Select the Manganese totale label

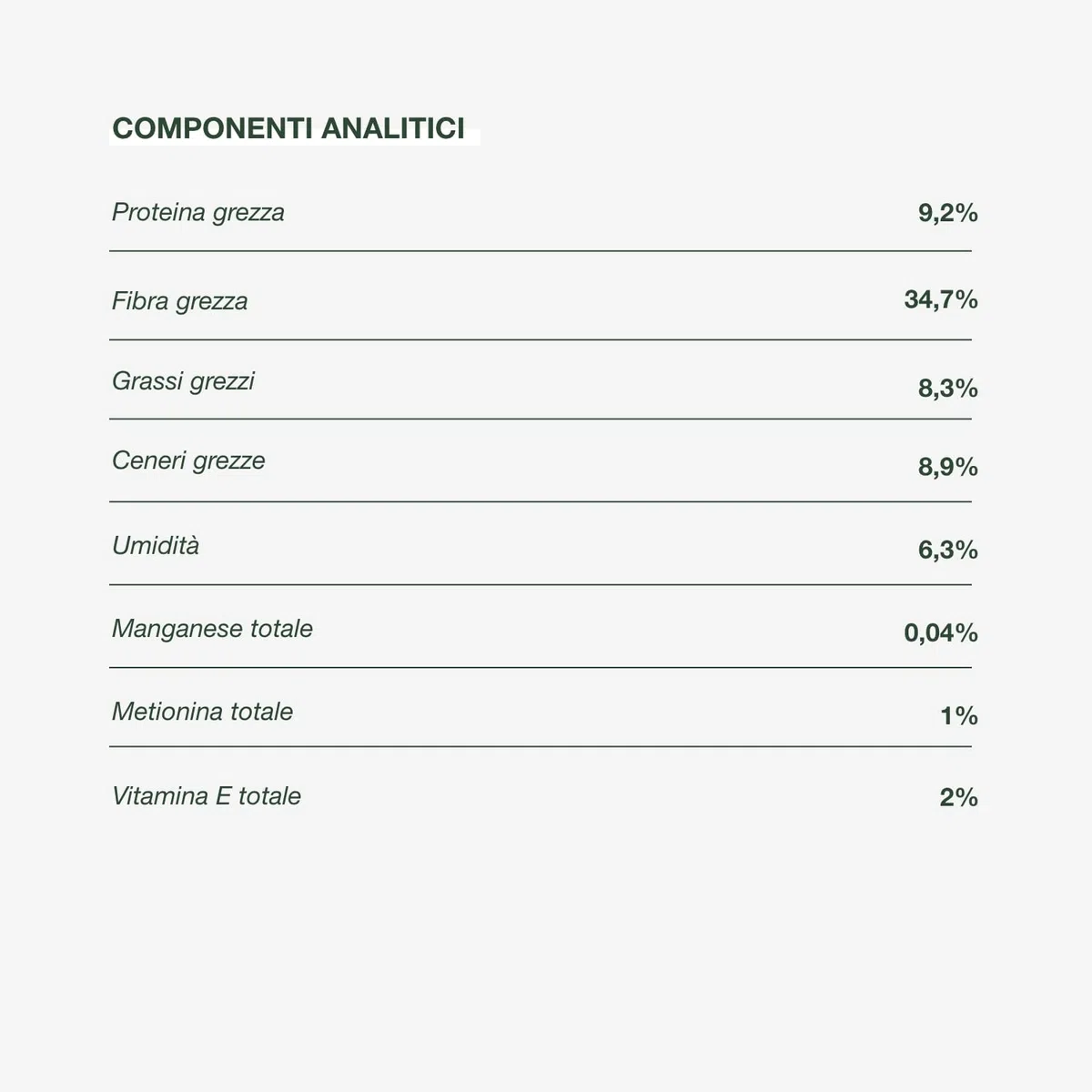[212, 629]
